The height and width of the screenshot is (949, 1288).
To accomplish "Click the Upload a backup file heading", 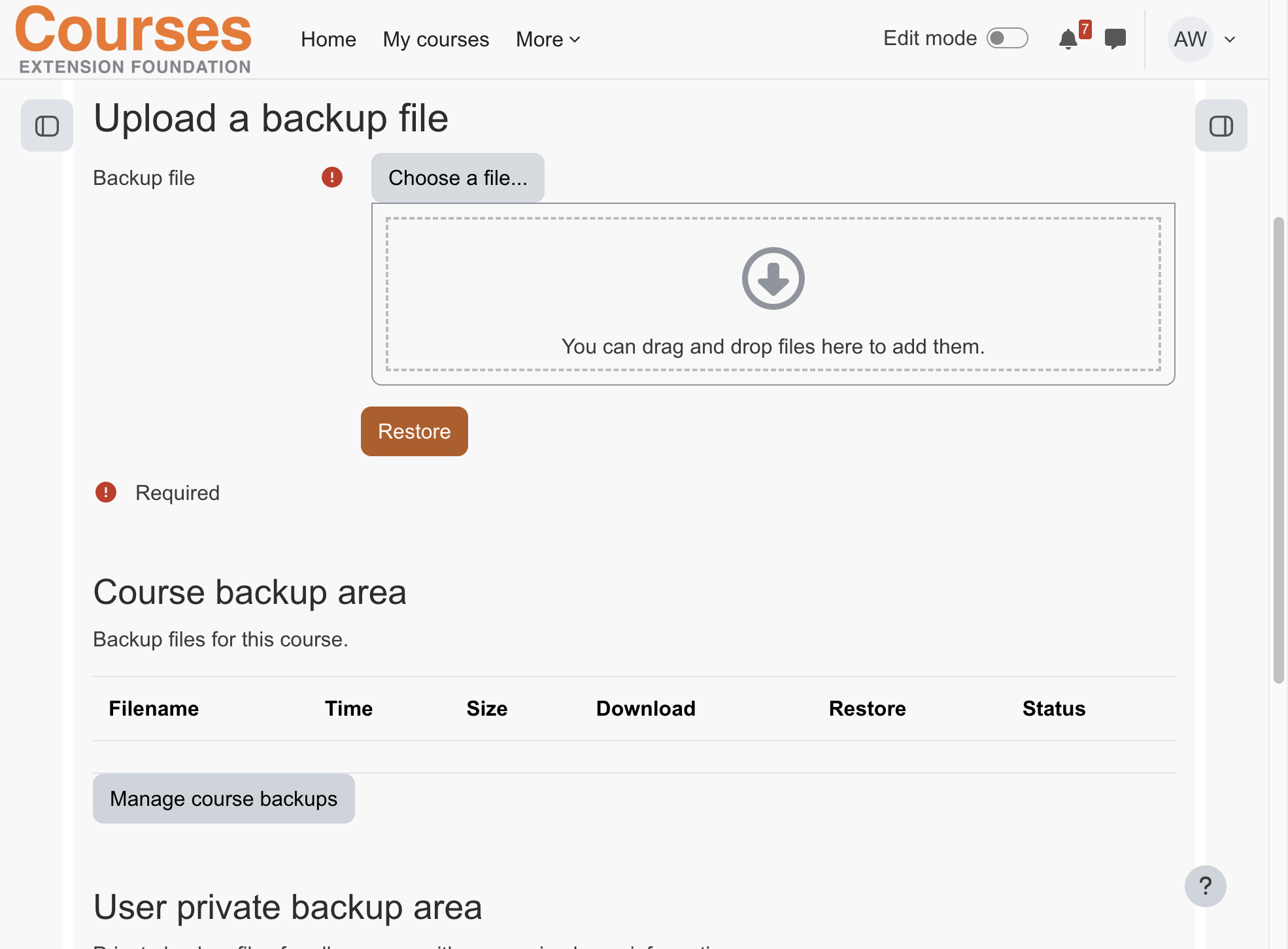I will [x=271, y=118].
